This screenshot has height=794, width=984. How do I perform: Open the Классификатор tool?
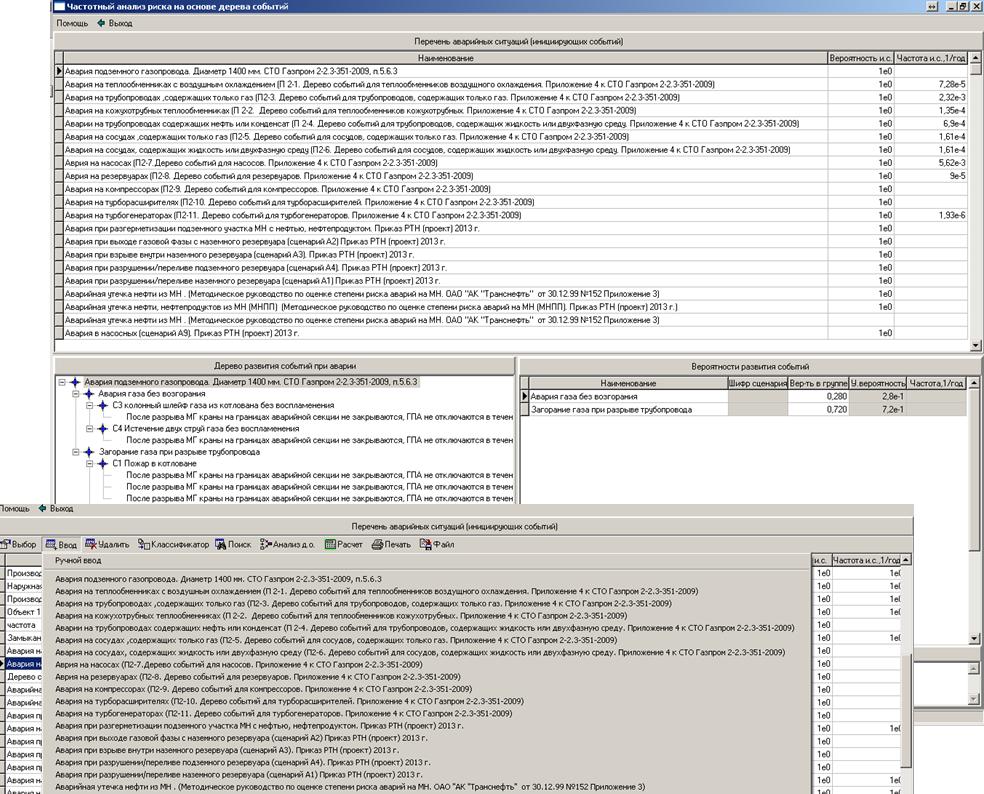pyautogui.click(x=174, y=545)
